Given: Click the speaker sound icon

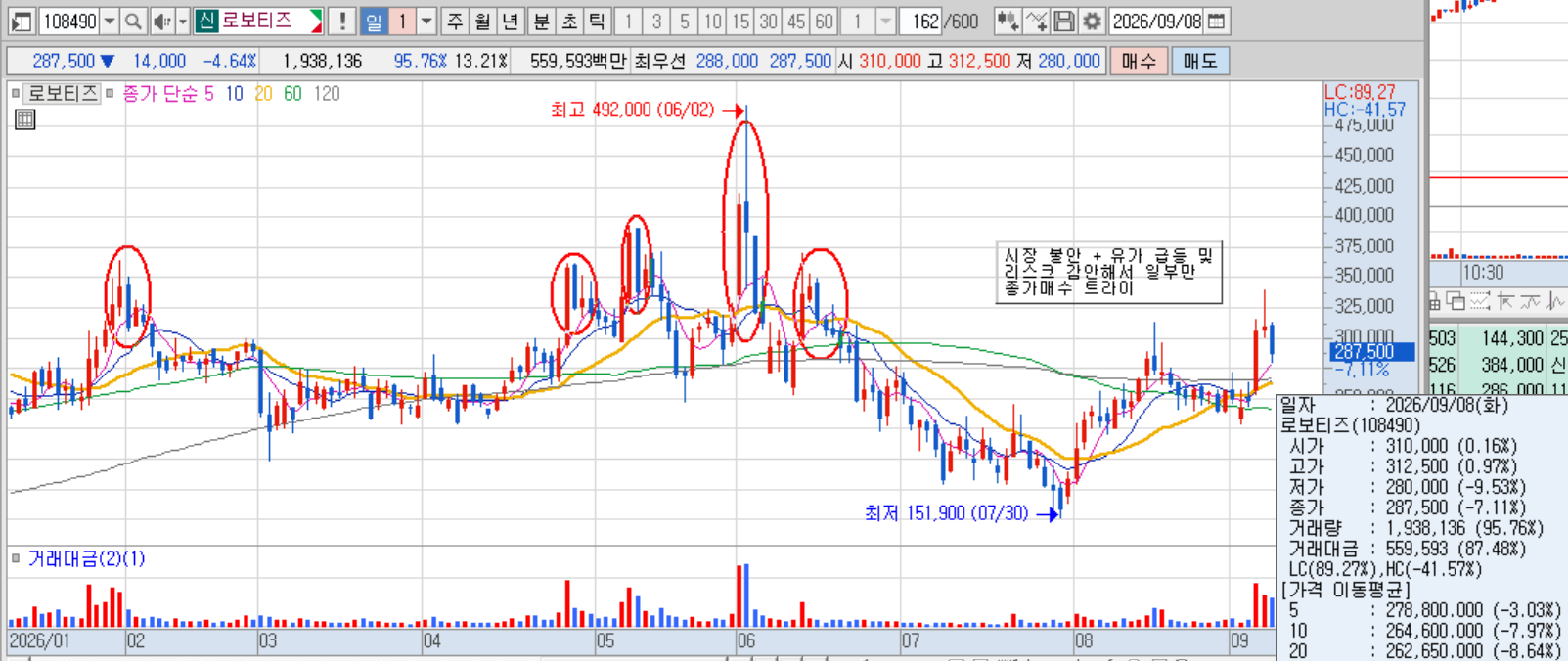Looking at the screenshot, I should click(161, 21).
